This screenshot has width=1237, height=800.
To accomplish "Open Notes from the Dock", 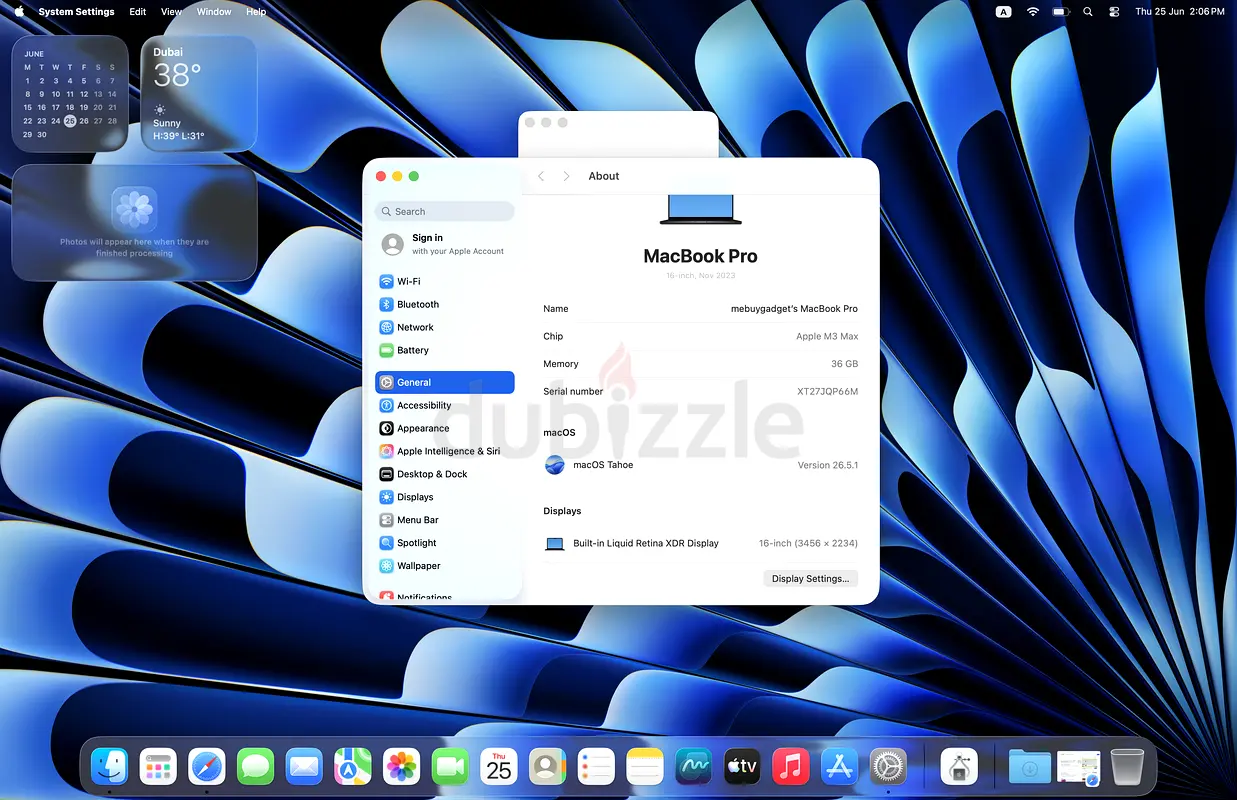I will [x=645, y=767].
